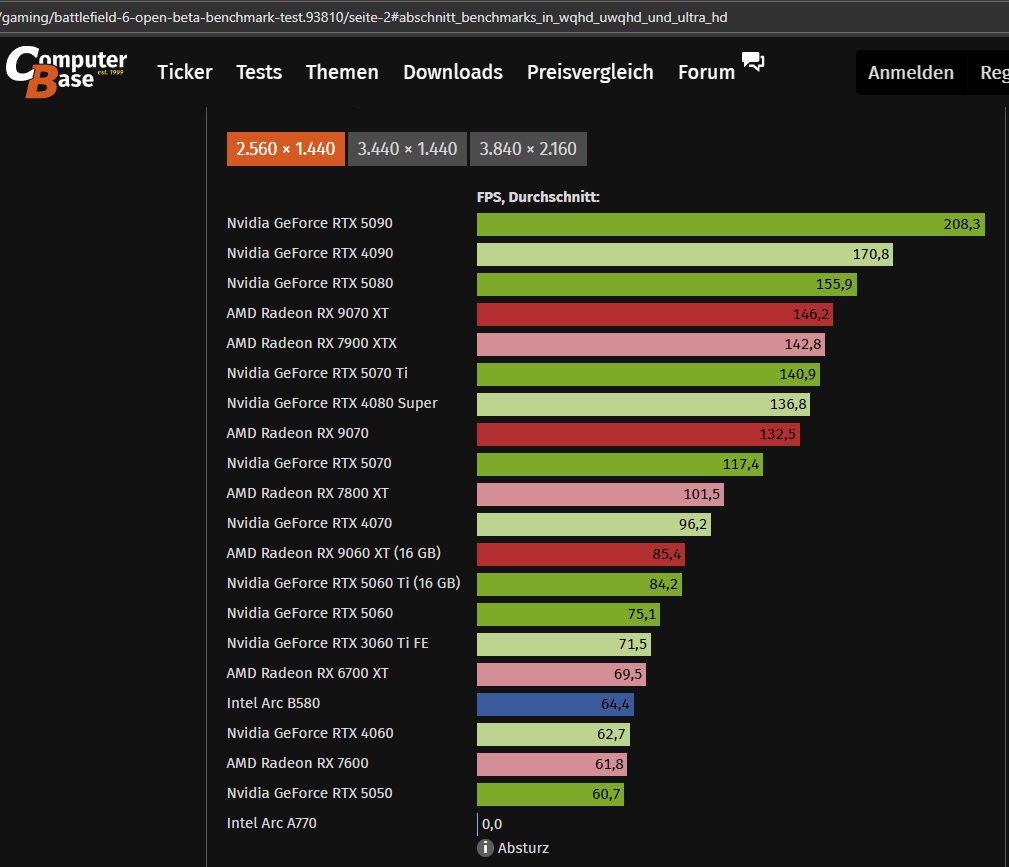The image size is (1009, 867).
Task: Click the RTX 5070 bar showing 117,4
Action: [620, 464]
